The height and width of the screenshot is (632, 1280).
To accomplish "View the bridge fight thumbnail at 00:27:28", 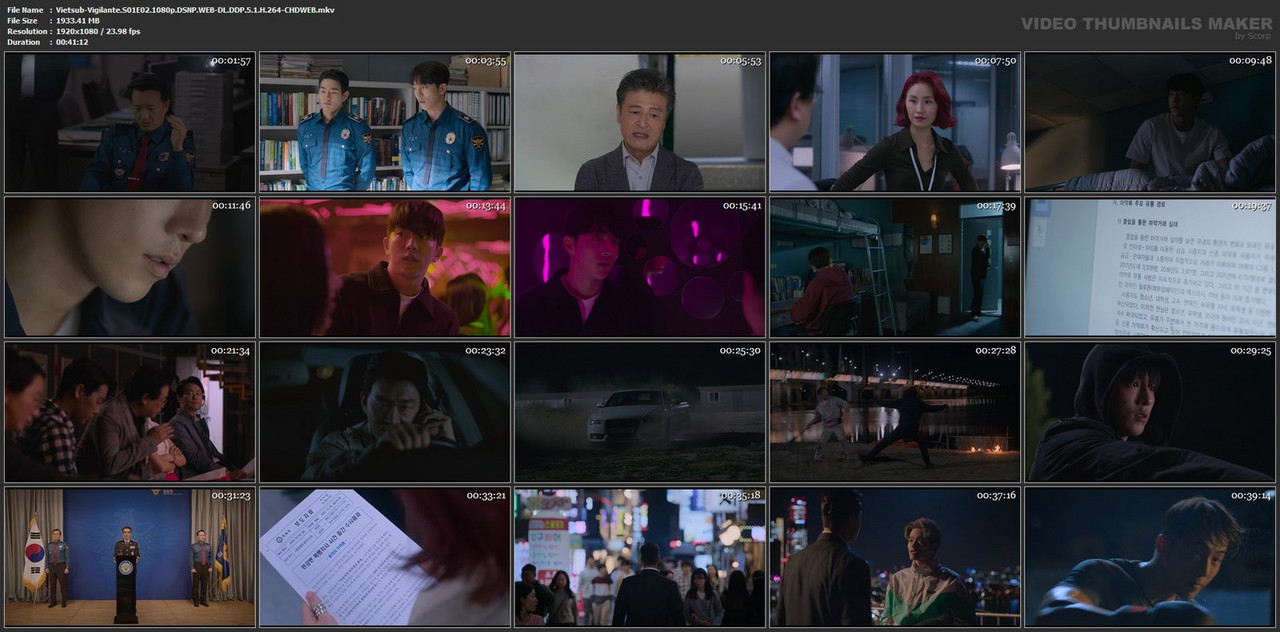I will tap(895, 412).
